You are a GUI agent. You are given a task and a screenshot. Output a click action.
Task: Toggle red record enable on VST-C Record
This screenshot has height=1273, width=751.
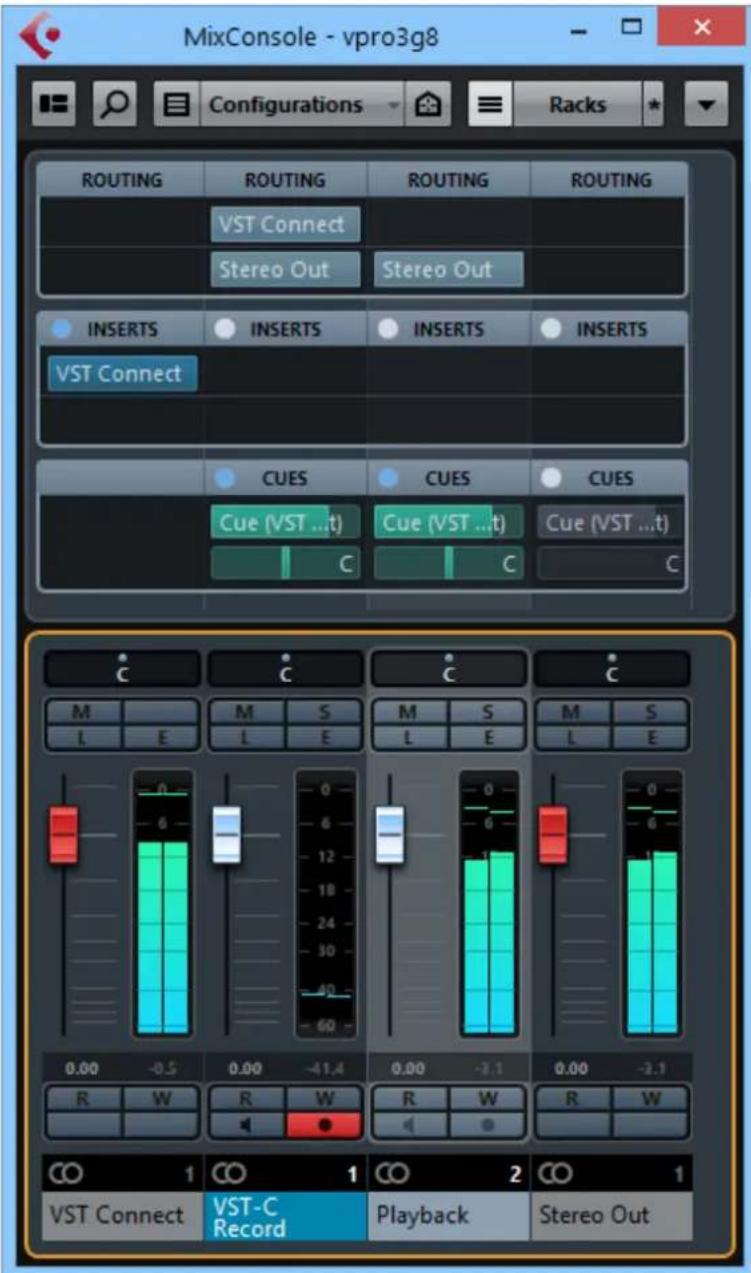point(324,1124)
